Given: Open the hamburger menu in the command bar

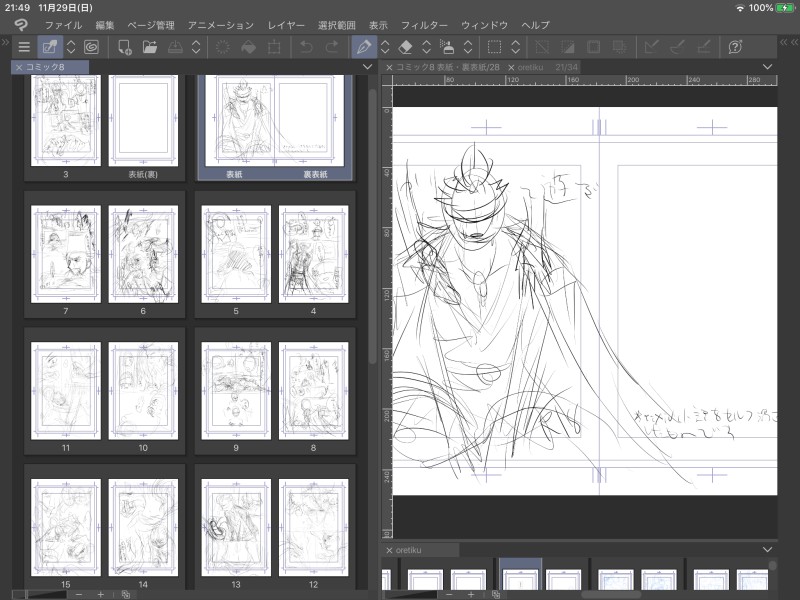Looking at the screenshot, I should click(24, 47).
